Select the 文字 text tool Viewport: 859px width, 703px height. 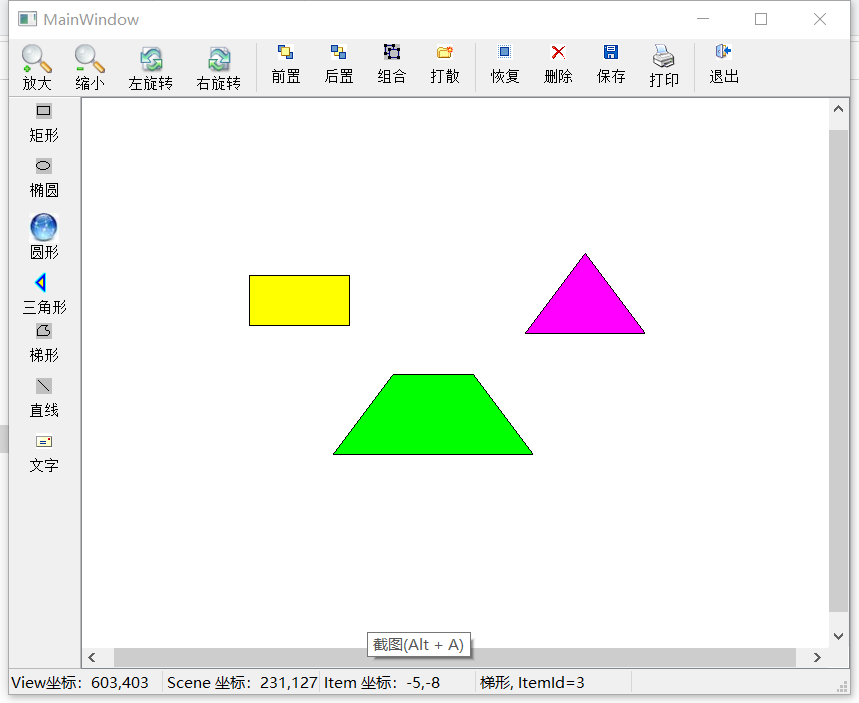click(x=43, y=451)
